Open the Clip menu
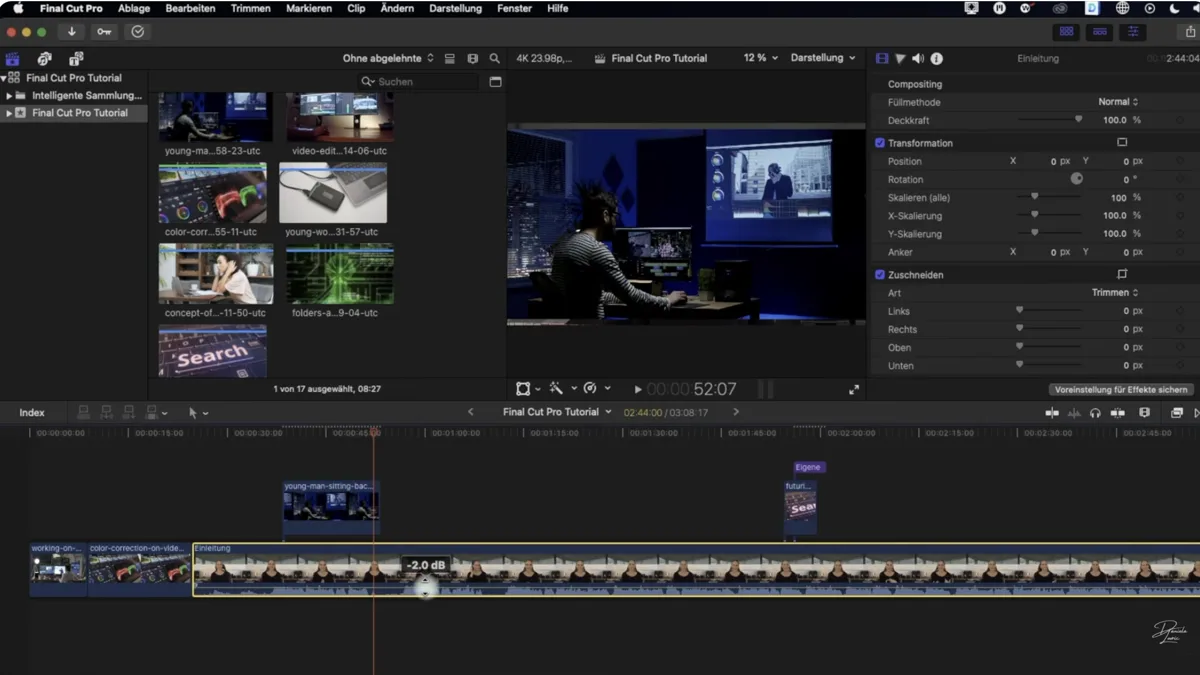The height and width of the screenshot is (675, 1200). [x=356, y=8]
